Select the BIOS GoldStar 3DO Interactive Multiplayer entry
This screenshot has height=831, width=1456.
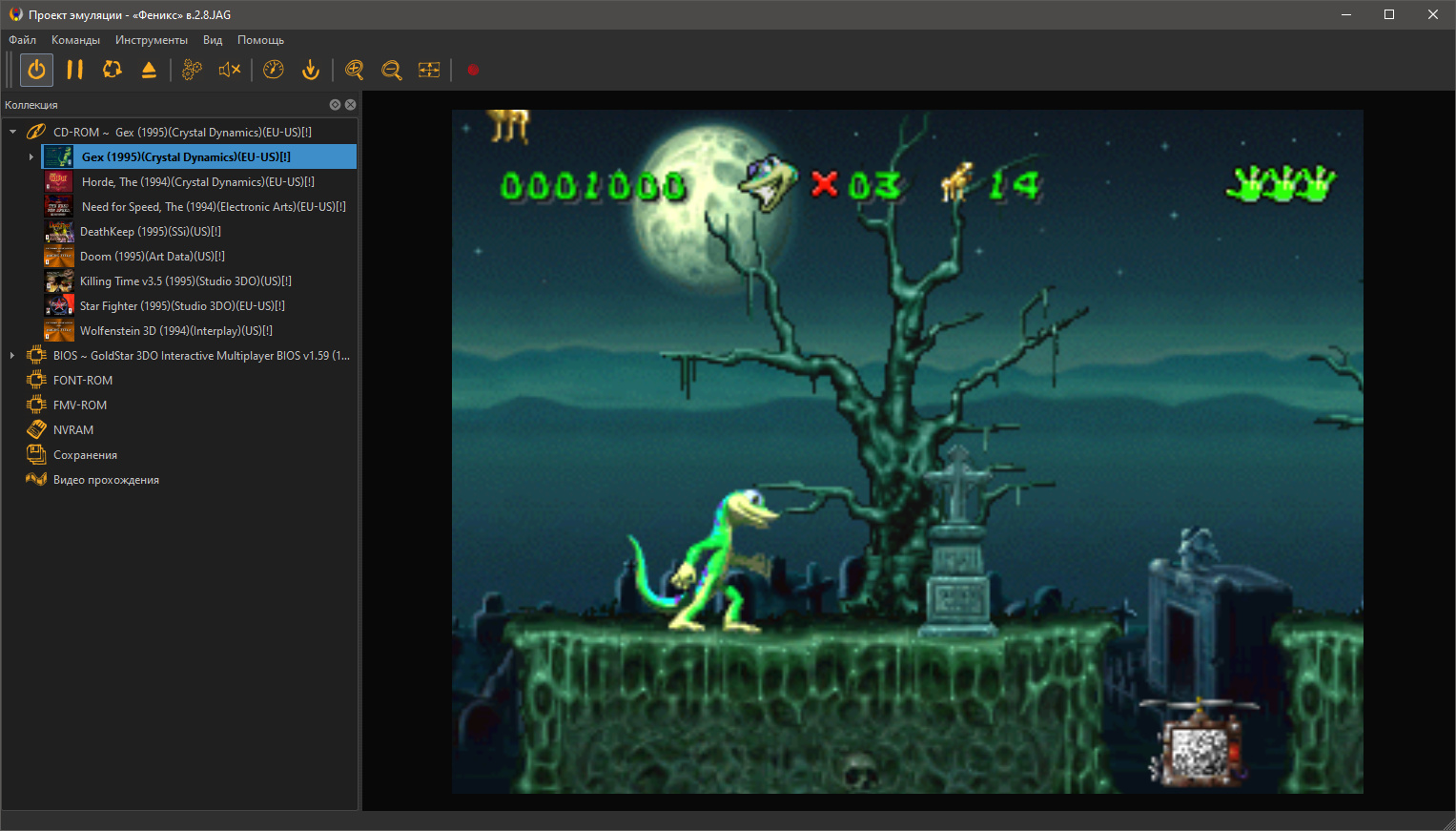[x=201, y=355]
